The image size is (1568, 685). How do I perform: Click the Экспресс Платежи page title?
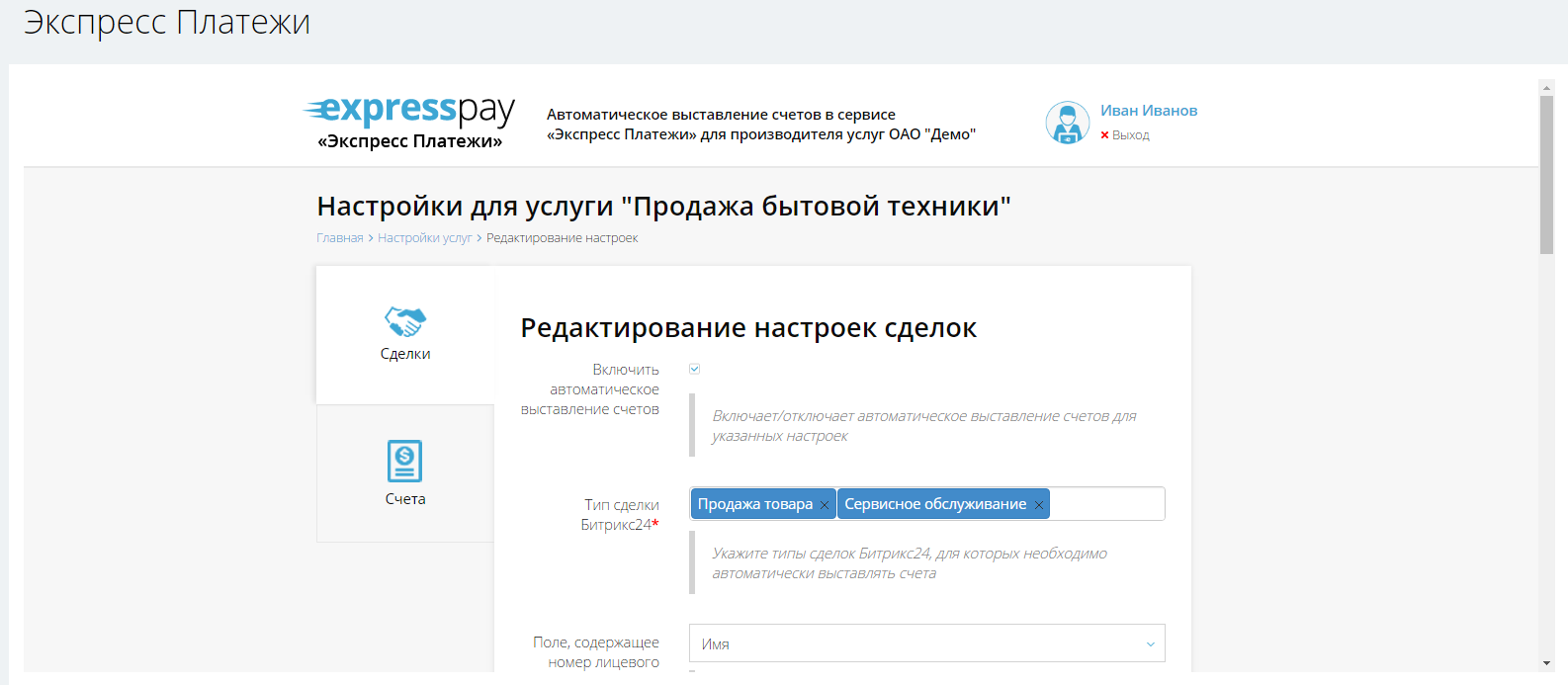tap(167, 22)
